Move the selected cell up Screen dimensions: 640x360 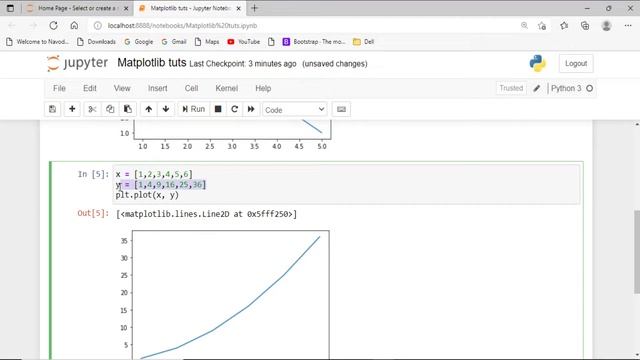click(149, 109)
